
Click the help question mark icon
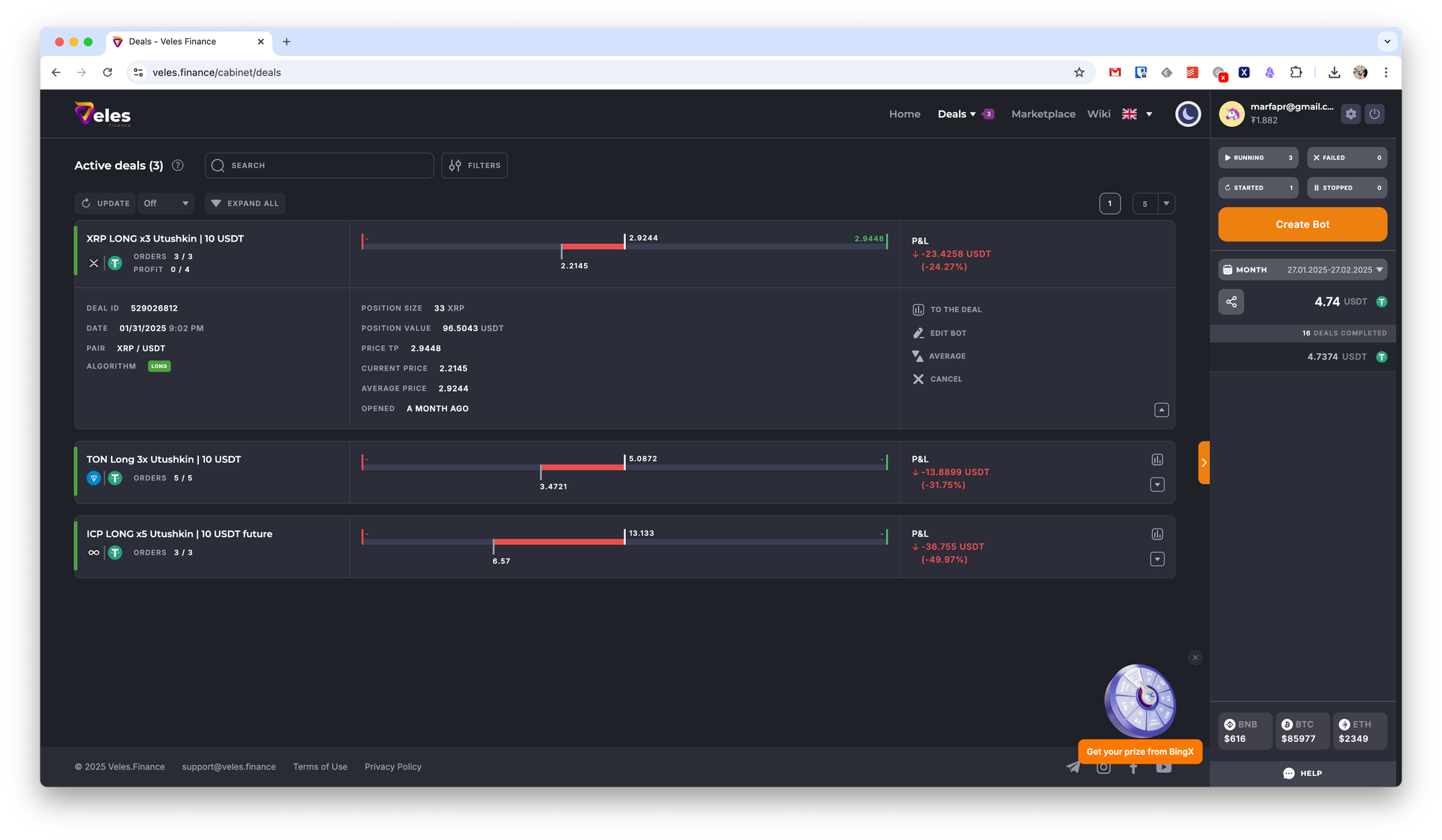(178, 165)
